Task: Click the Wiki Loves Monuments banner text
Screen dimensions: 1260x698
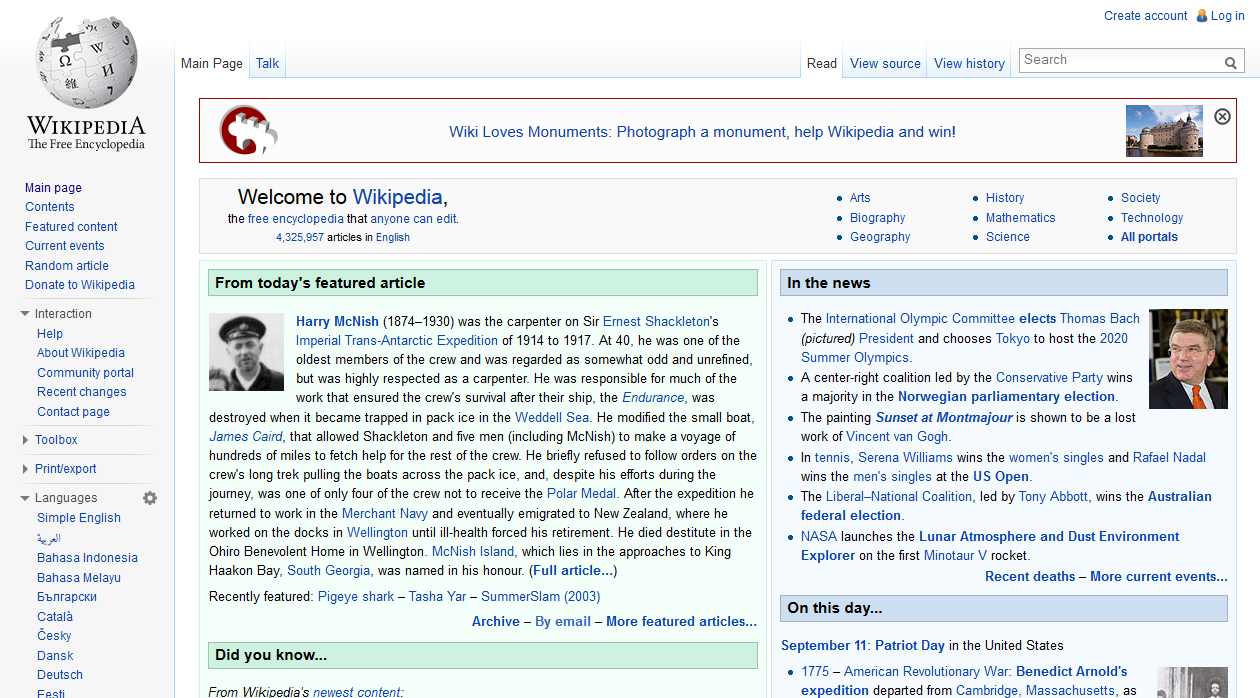Action: (x=702, y=132)
